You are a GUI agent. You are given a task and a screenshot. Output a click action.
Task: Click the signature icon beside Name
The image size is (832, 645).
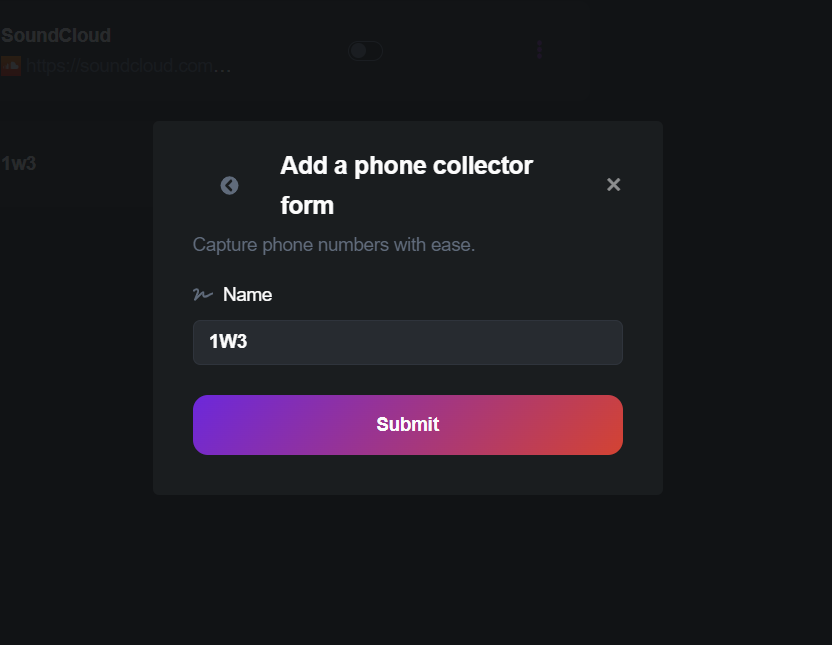[x=202, y=294]
